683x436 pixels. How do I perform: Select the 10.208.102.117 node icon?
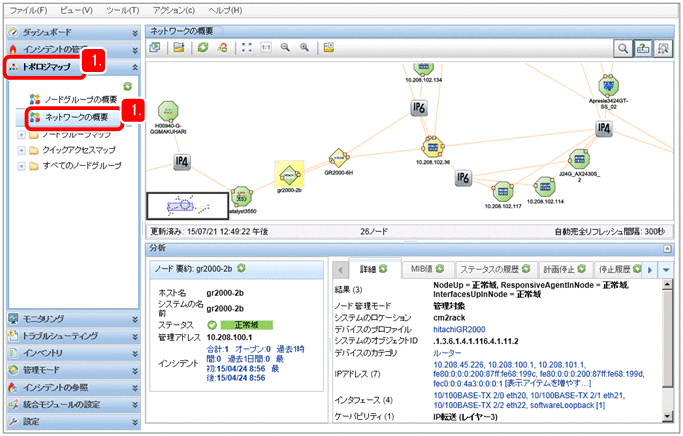(x=503, y=192)
